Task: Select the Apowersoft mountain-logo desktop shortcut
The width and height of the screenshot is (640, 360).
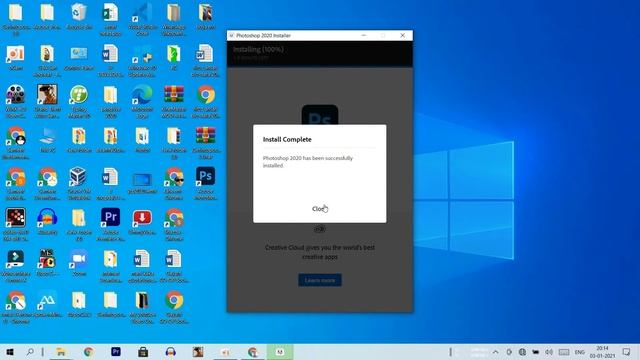Action: pos(47,304)
